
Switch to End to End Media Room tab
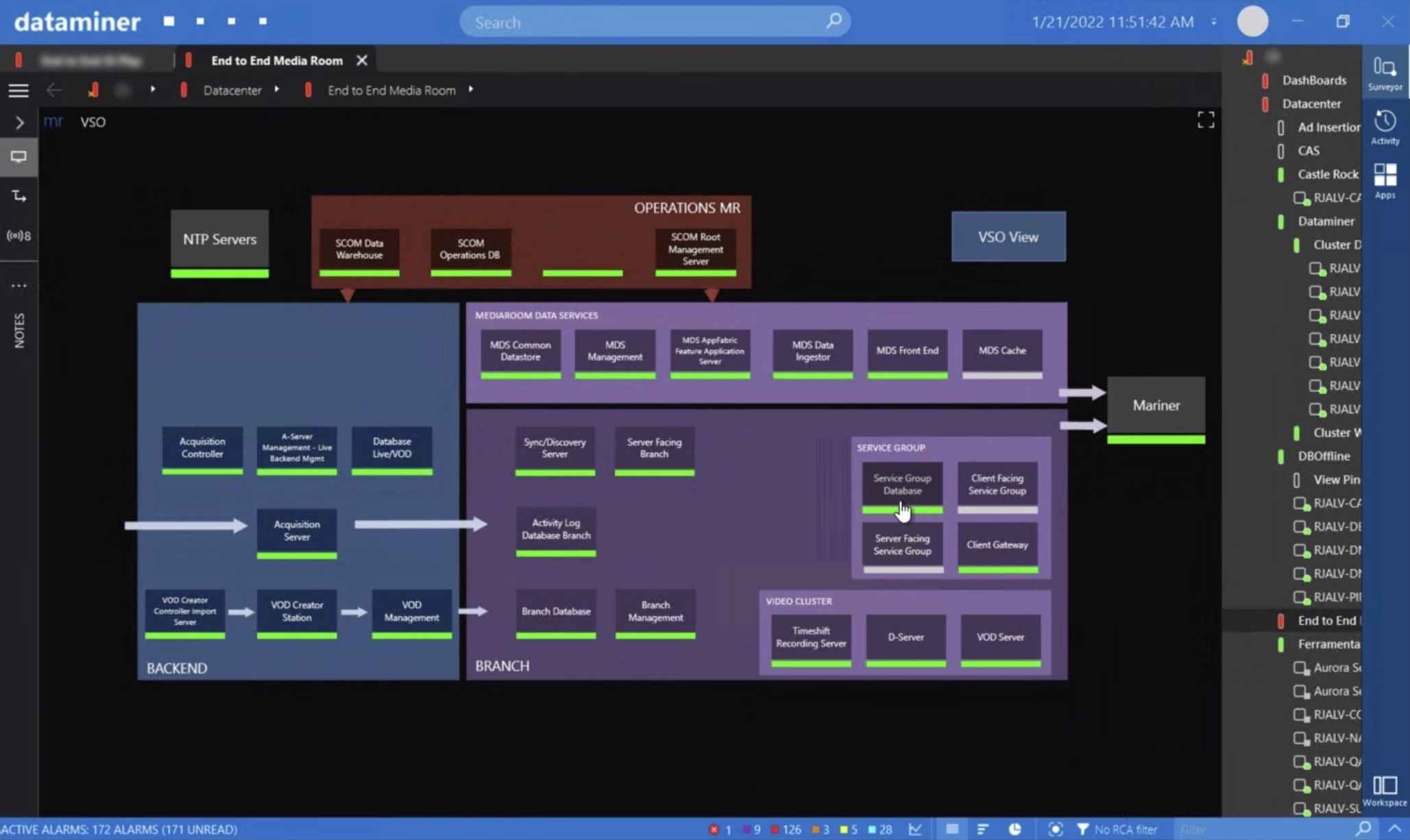pos(276,60)
